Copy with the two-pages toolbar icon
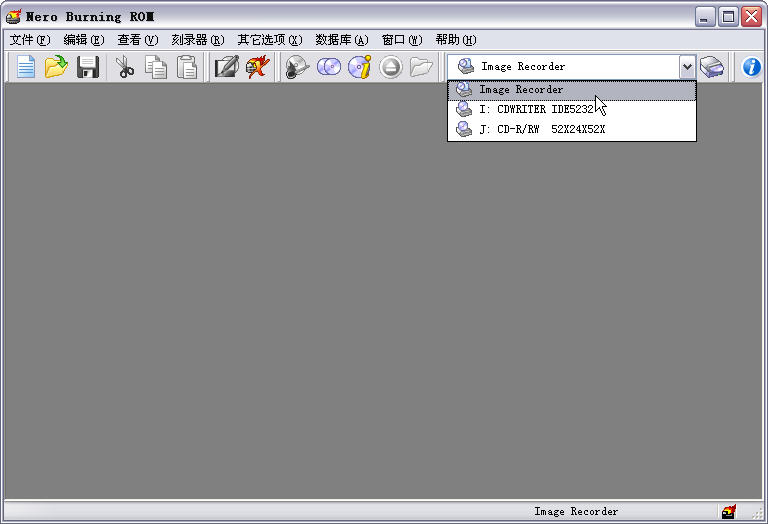768x524 pixels. 156,67
